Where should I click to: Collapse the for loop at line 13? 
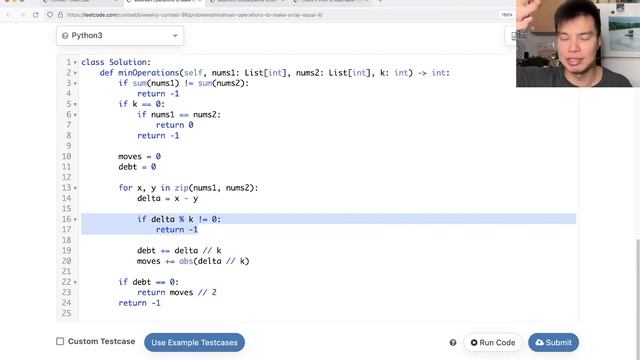click(x=75, y=188)
